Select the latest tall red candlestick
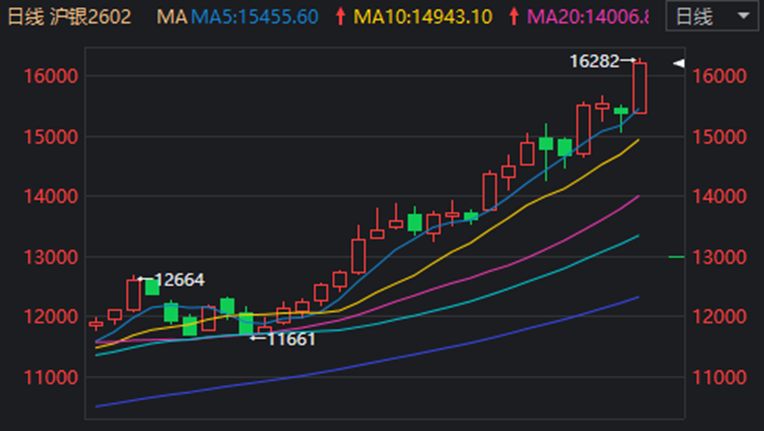 640,88
